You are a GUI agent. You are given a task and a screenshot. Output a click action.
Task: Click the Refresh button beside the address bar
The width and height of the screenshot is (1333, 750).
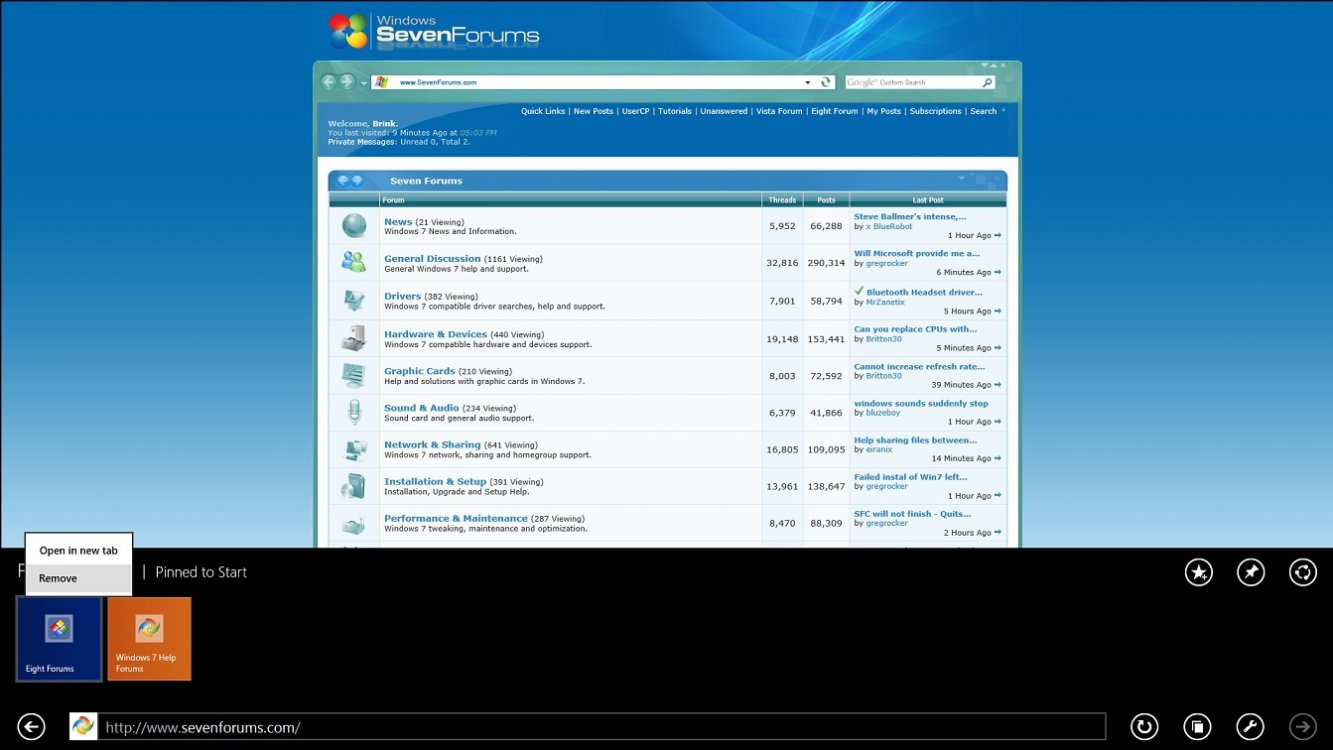tap(1144, 727)
